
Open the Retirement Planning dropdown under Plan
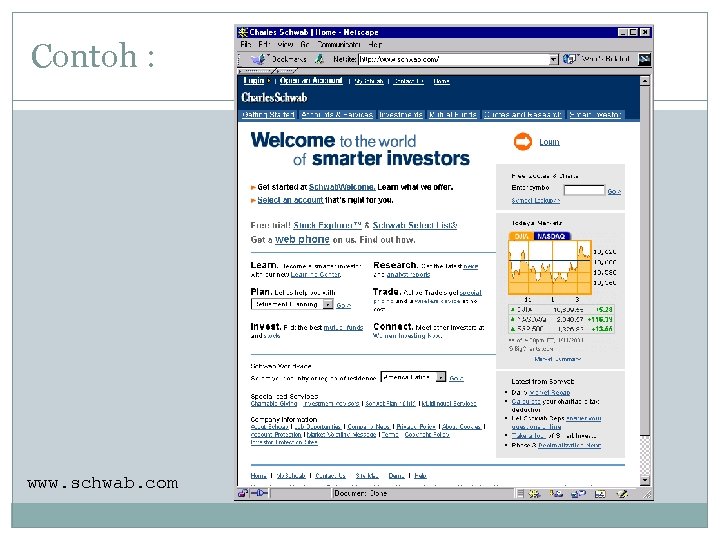[328, 304]
